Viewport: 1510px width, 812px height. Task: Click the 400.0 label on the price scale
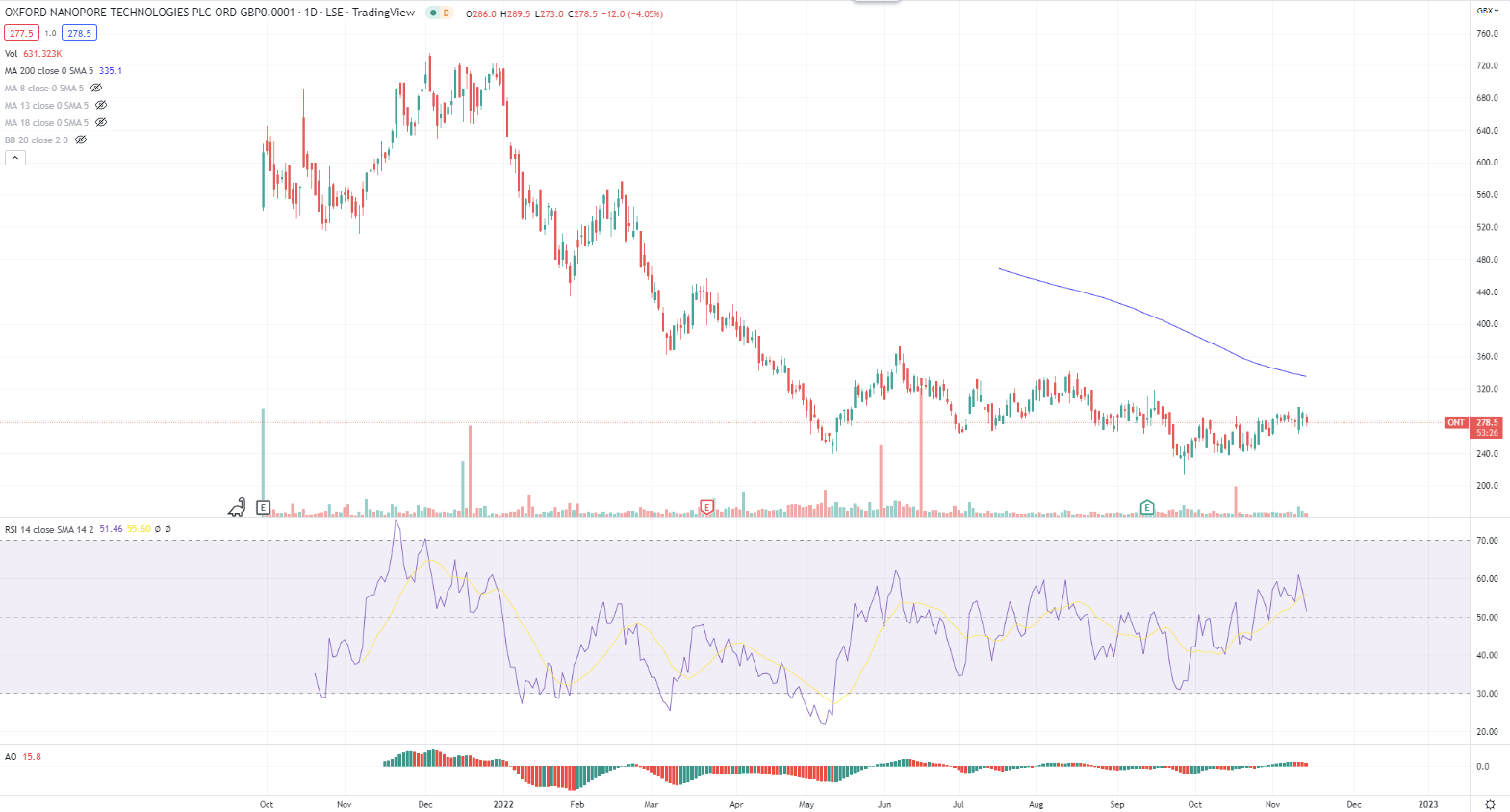1487,324
